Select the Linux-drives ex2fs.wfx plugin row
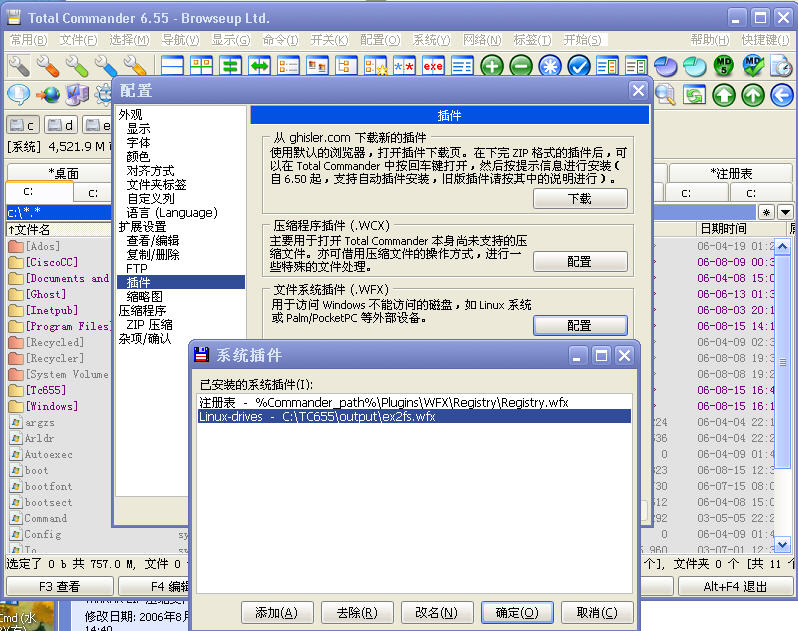The height and width of the screenshot is (631, 798). (414, 416)
